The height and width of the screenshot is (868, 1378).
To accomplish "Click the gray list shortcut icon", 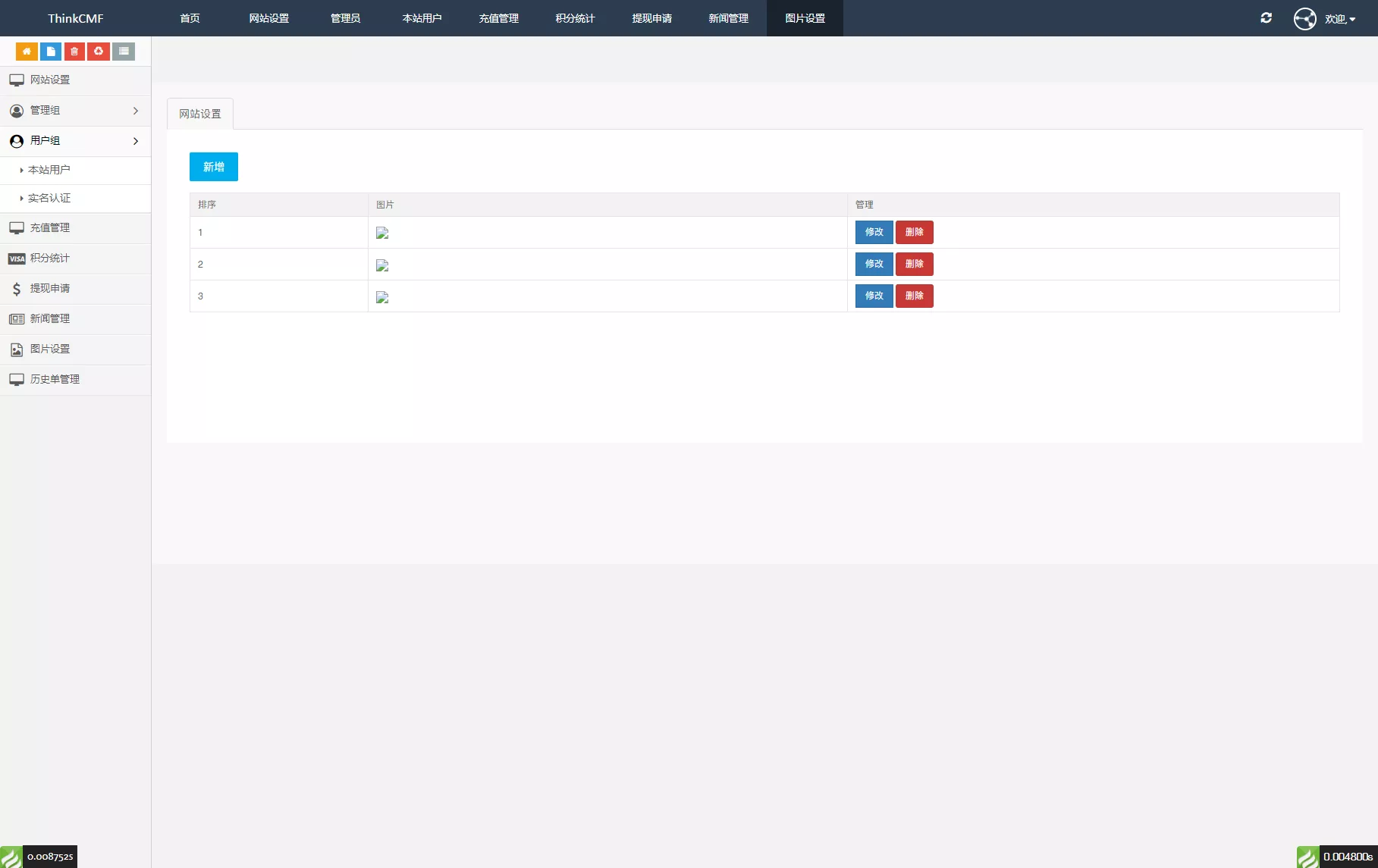I will 124,52.
